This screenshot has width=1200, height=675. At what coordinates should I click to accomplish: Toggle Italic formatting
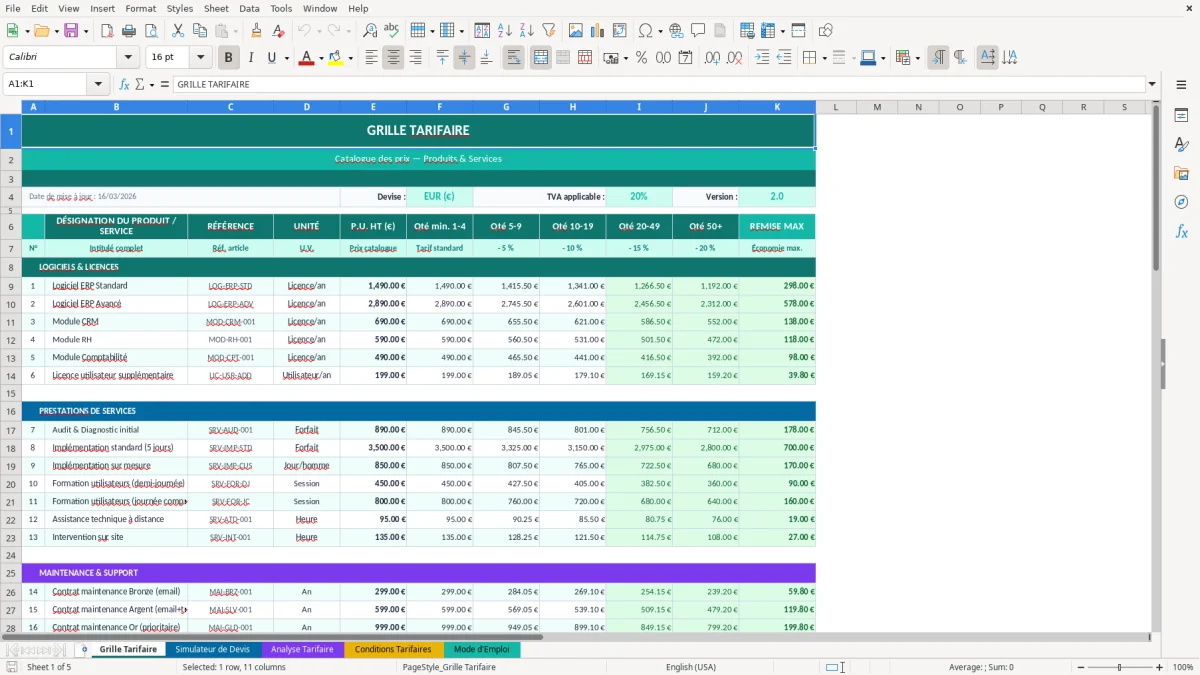250,58
